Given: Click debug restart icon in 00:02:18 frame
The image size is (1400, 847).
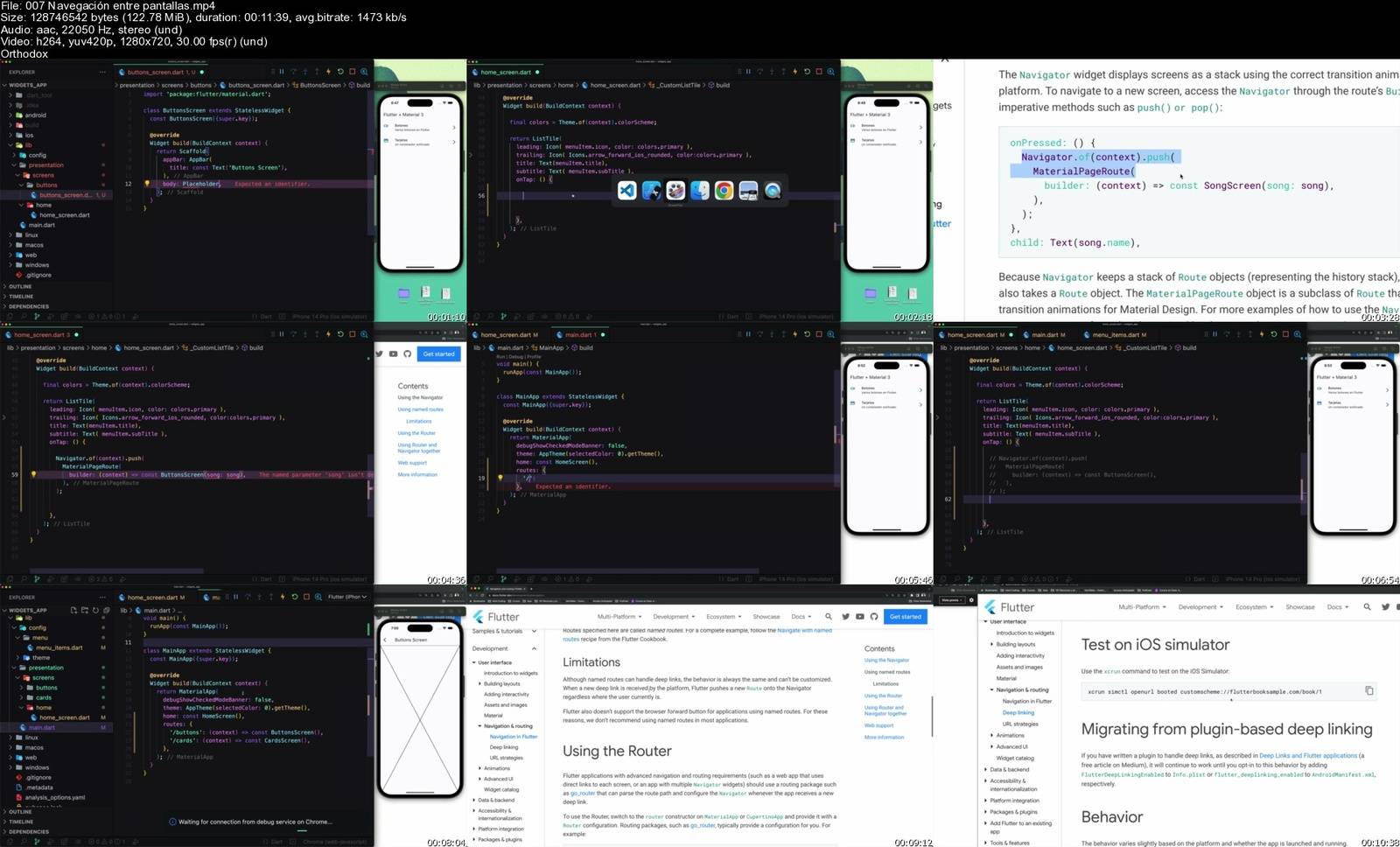Looking at the screenshot, I should [807, 72].
